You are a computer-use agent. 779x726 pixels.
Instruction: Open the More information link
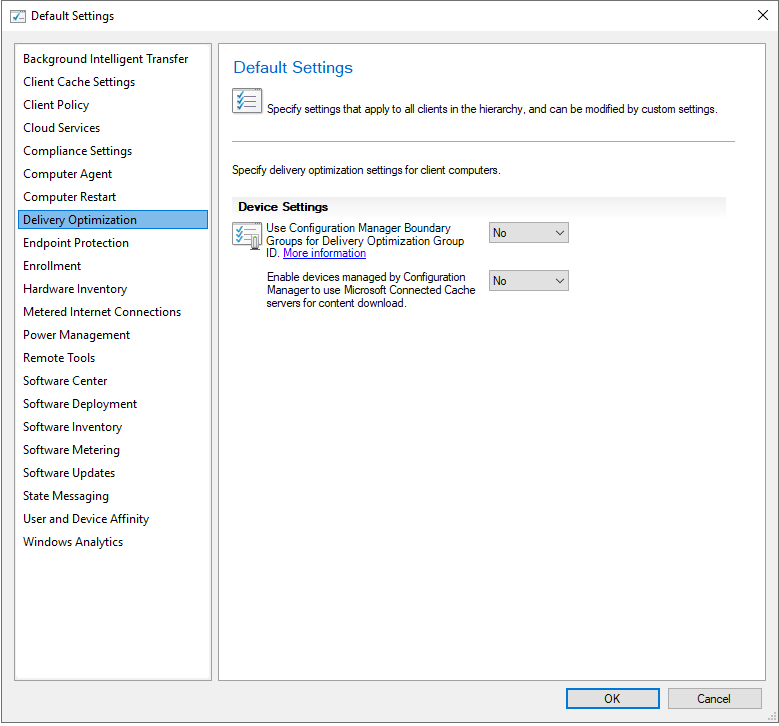pos(324,253)
